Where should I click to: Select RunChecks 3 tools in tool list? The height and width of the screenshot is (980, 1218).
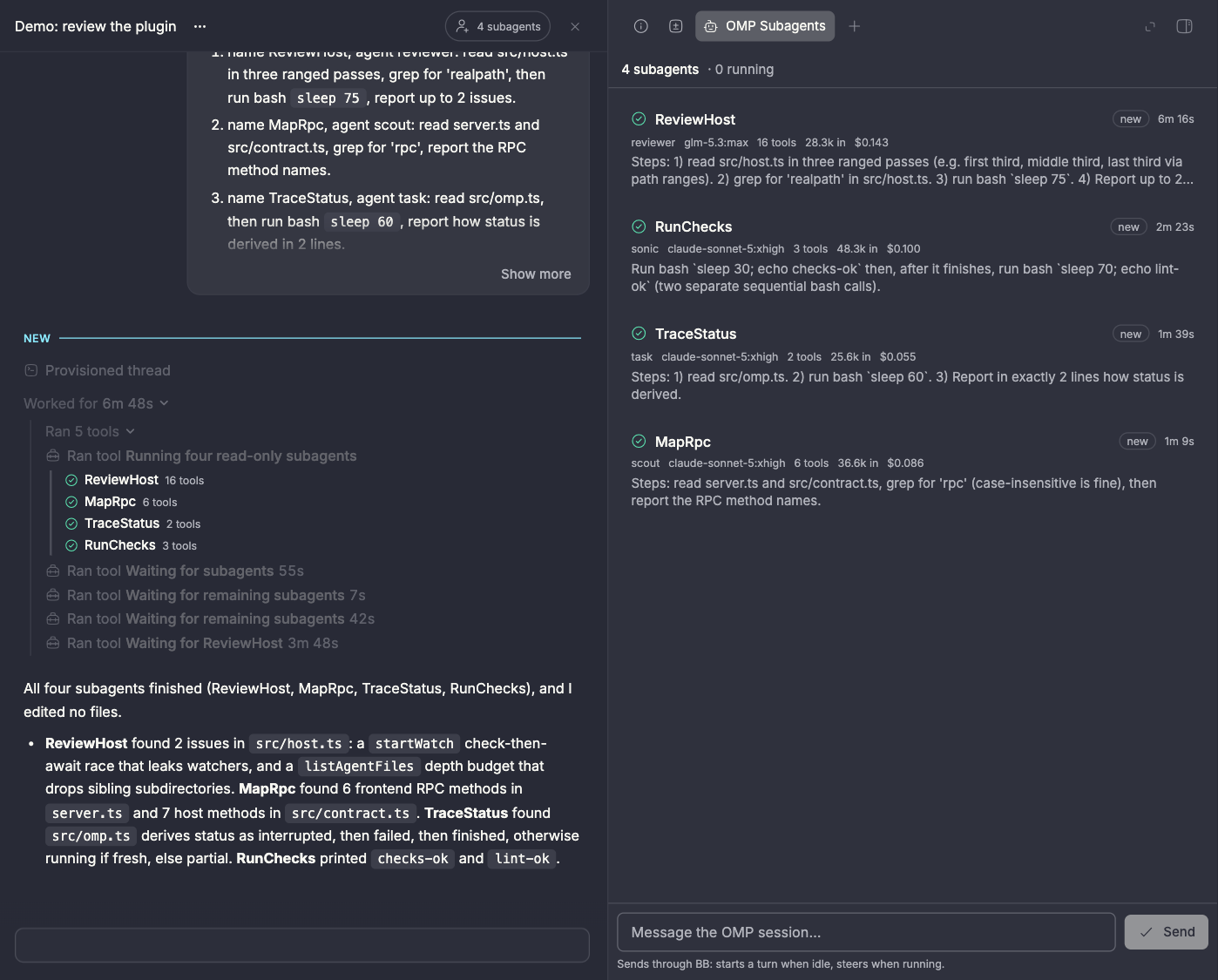[132, 545]
